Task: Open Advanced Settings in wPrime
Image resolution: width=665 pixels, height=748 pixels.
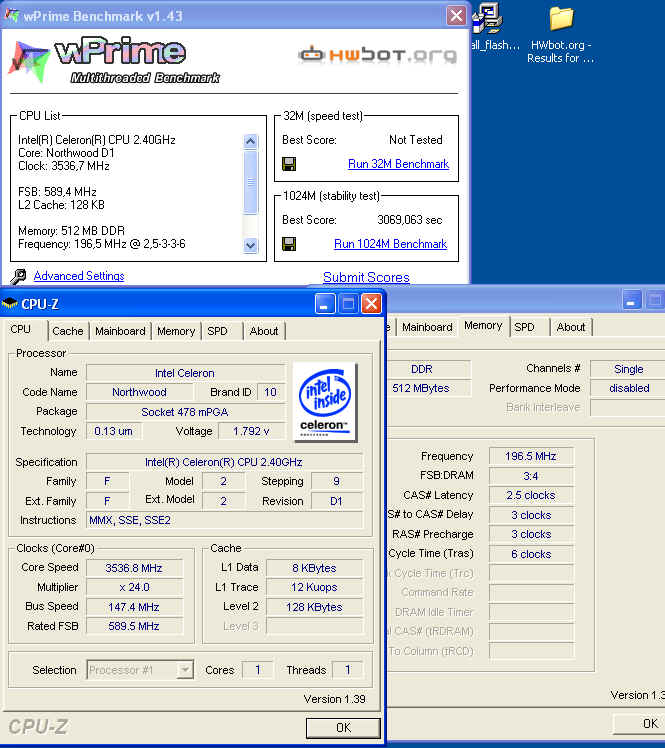Action: (79, 276)
